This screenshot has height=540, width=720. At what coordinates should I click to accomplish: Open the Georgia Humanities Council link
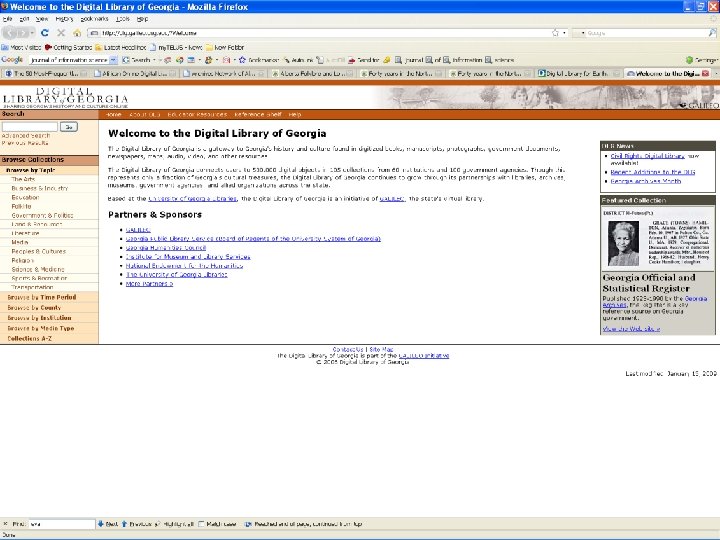coord(166,248)
